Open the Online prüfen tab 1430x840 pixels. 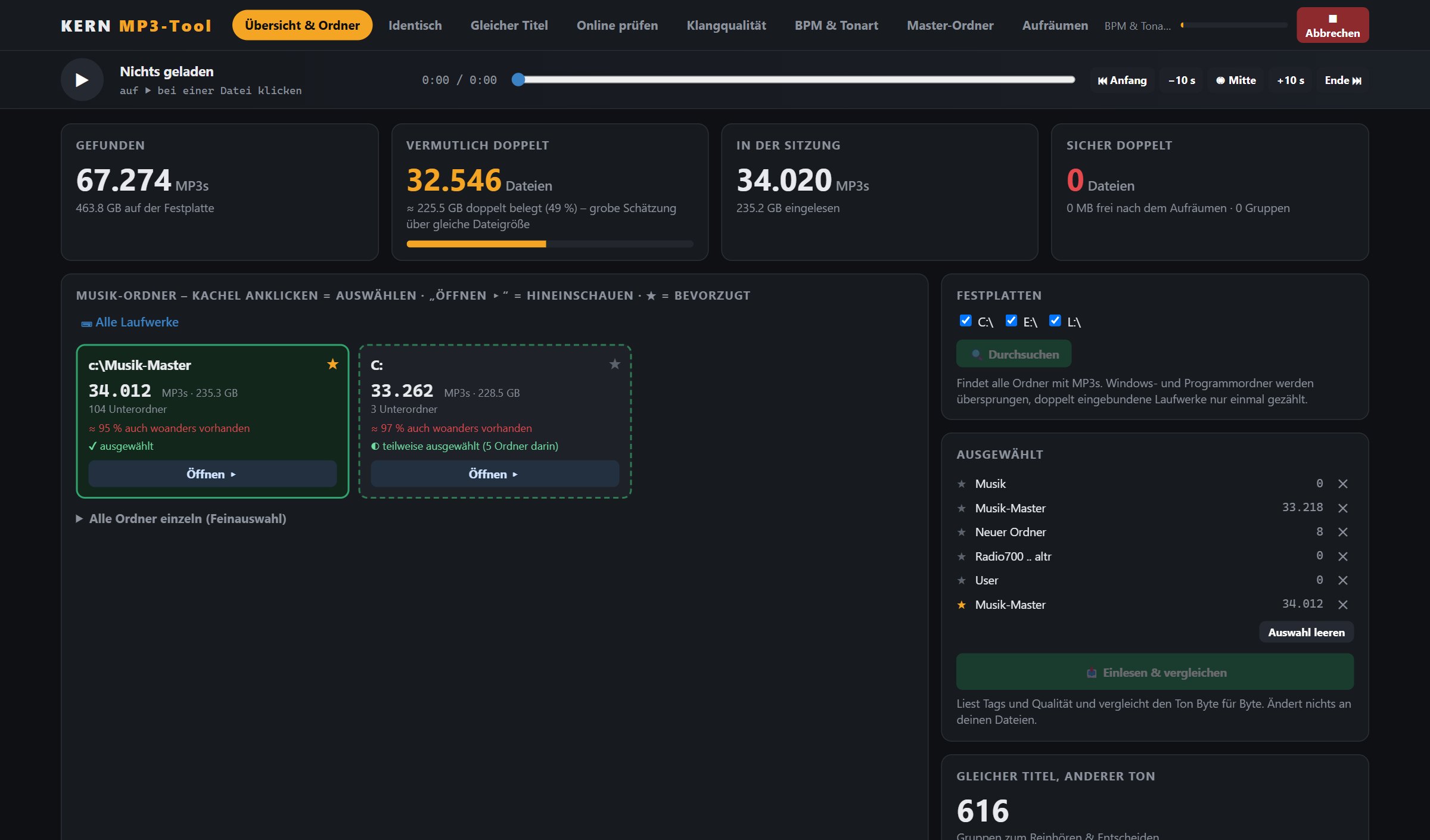pos(617,25)
